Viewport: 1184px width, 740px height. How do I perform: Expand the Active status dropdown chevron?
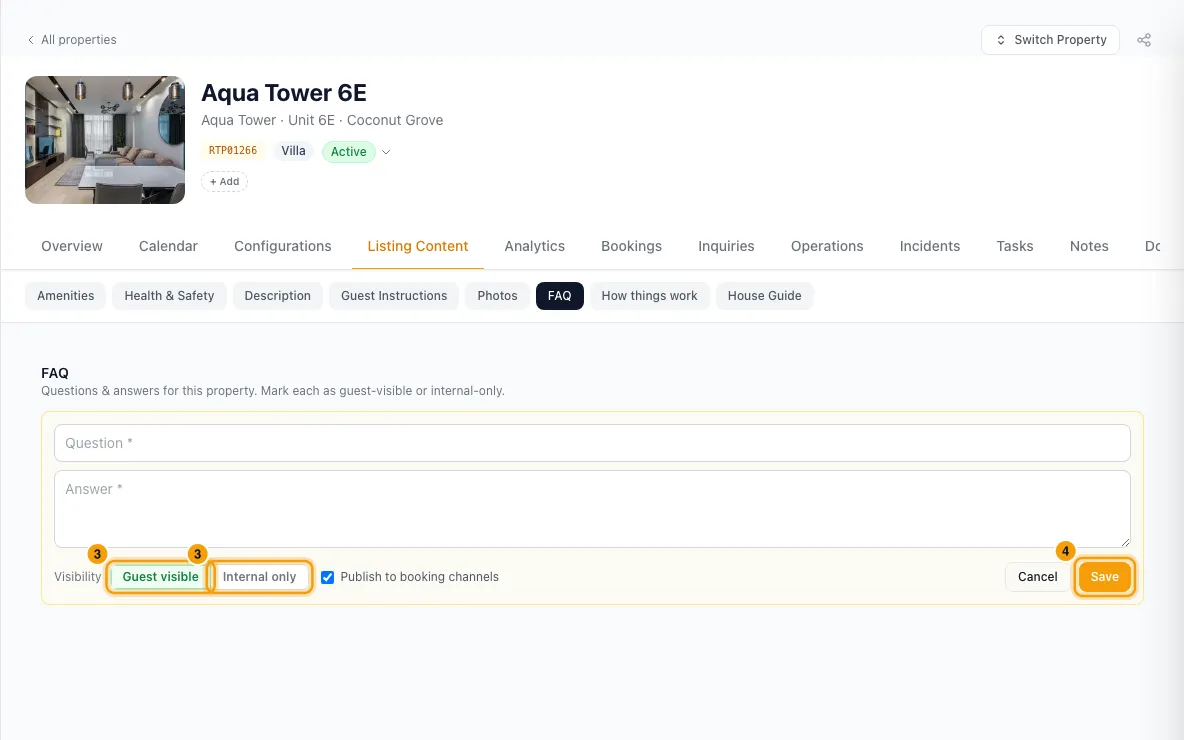[386, 152]
